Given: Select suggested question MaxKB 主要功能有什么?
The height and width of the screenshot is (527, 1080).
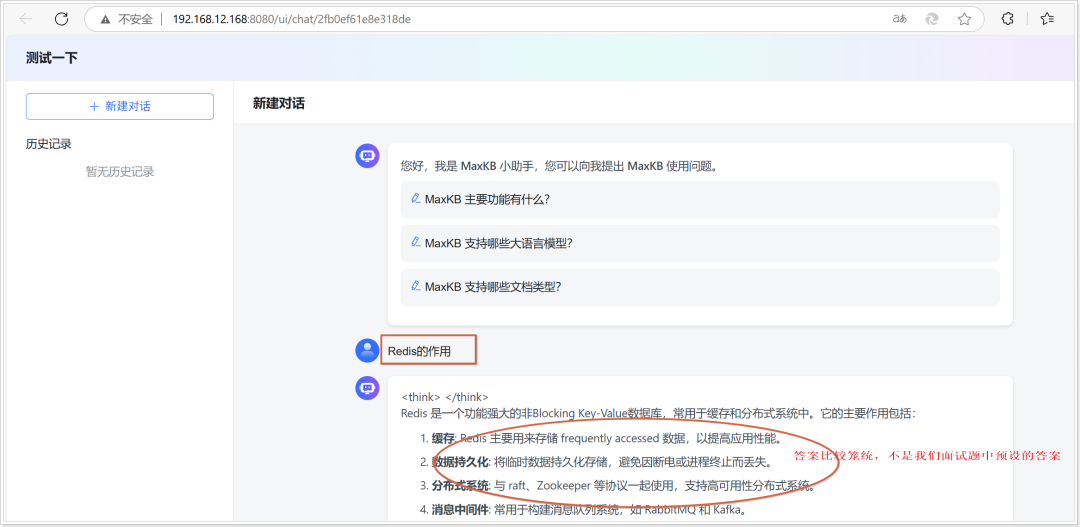Looking at the screenshot, I should pyautogui.click(x=700, y=200).
